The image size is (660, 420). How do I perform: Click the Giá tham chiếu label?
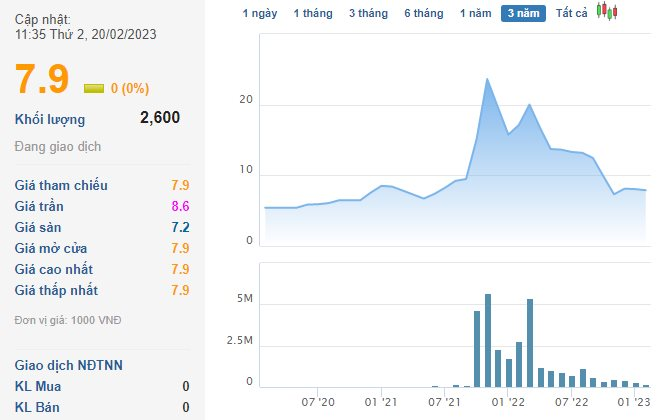point(61,185)
